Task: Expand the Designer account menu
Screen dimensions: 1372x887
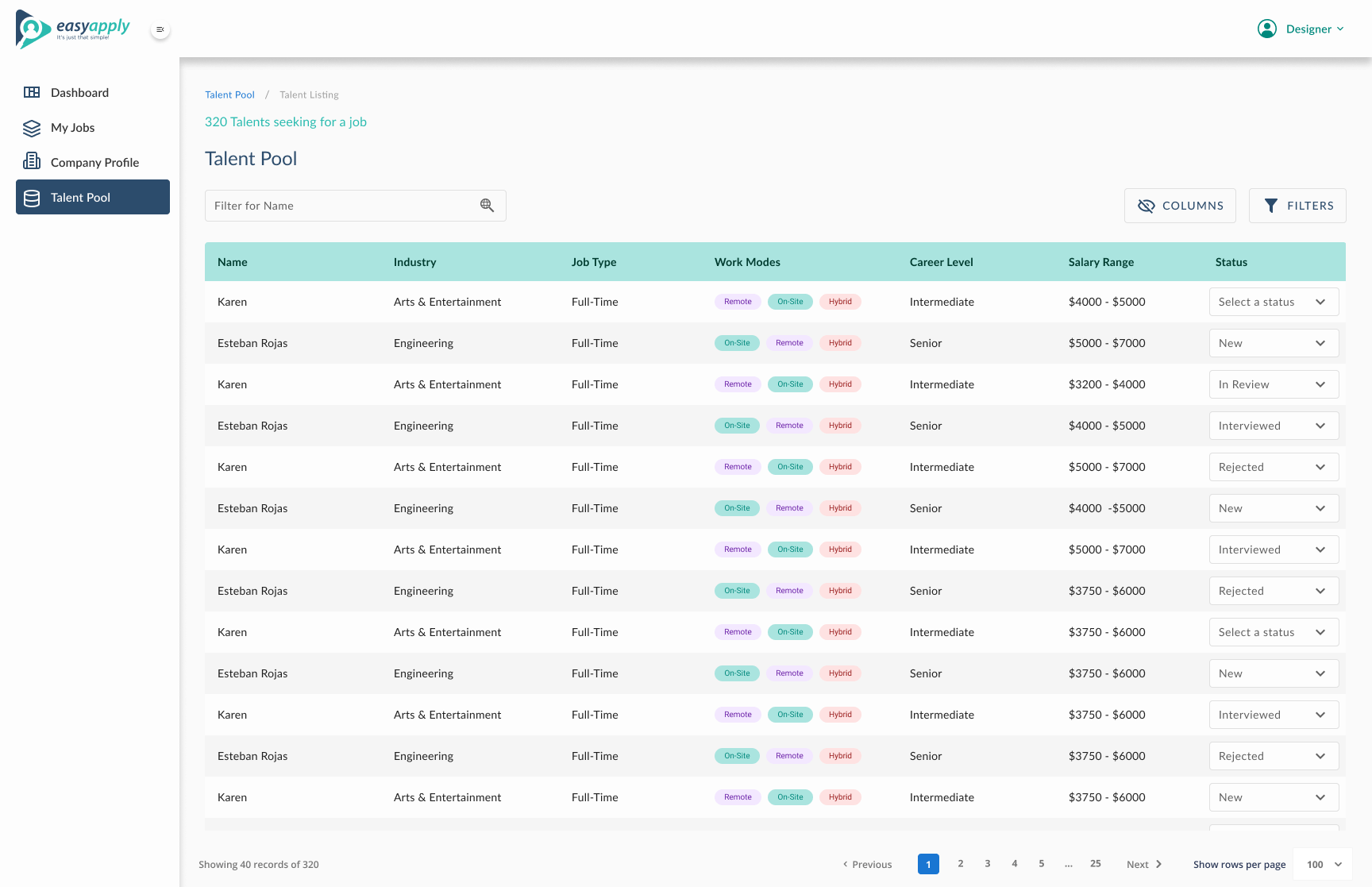Action: click(x=1315, y=29)
